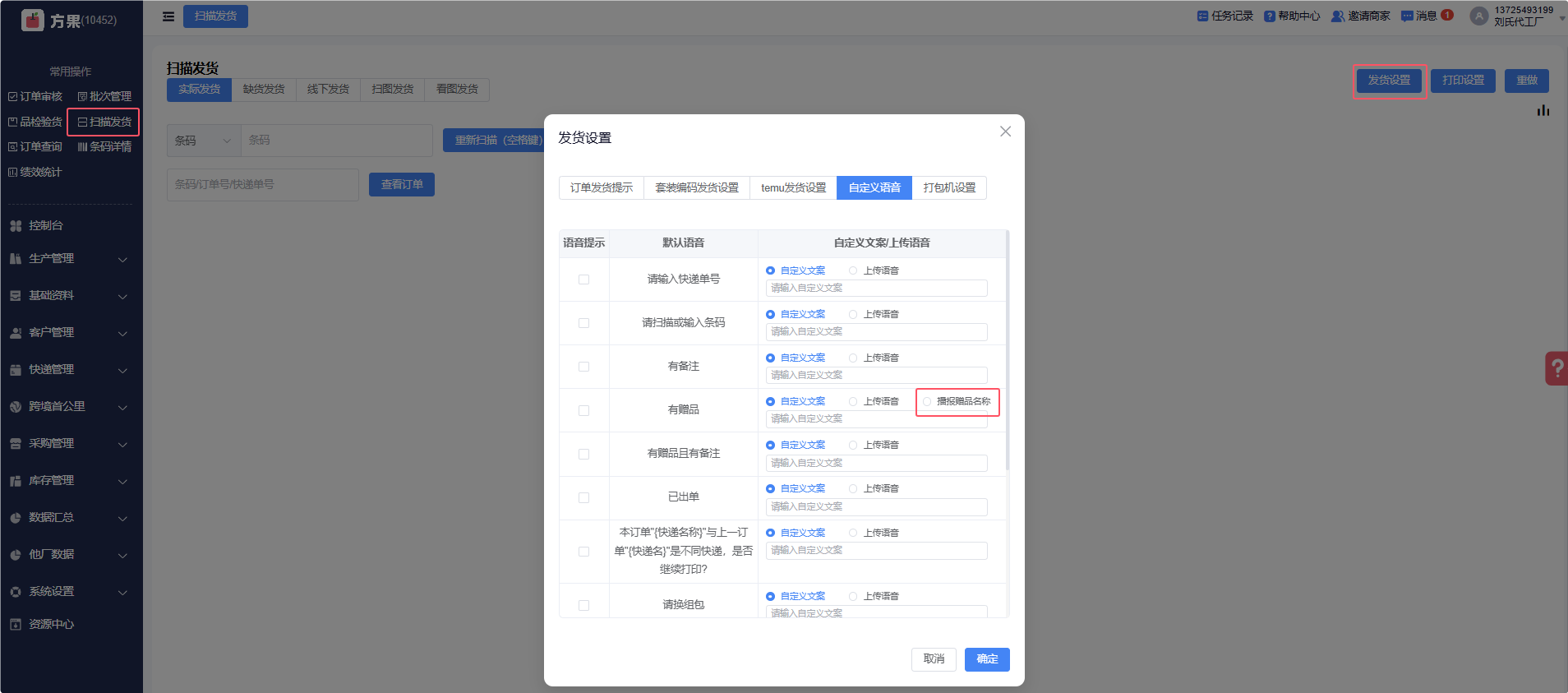The height and width of the screenshot is (693, 1568).
Task: Tick the checkbox for 请输入快递单号 row
Action: 583,280
